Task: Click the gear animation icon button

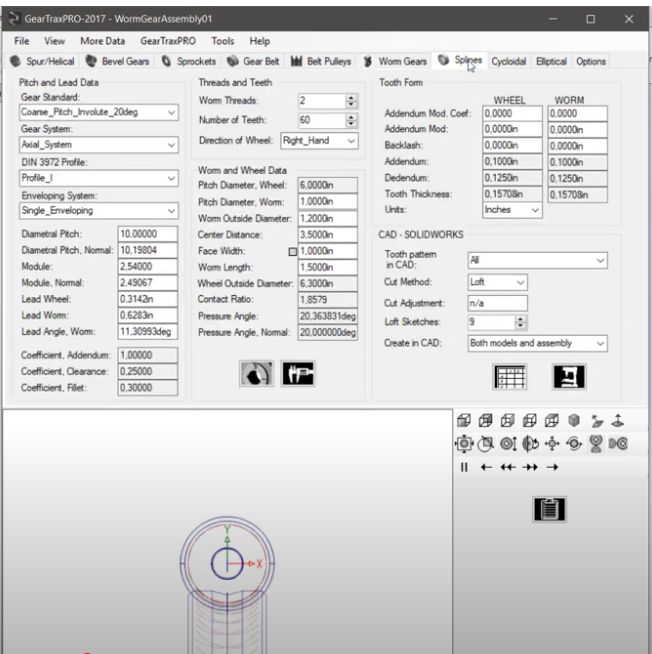Action: pos(257,373)
